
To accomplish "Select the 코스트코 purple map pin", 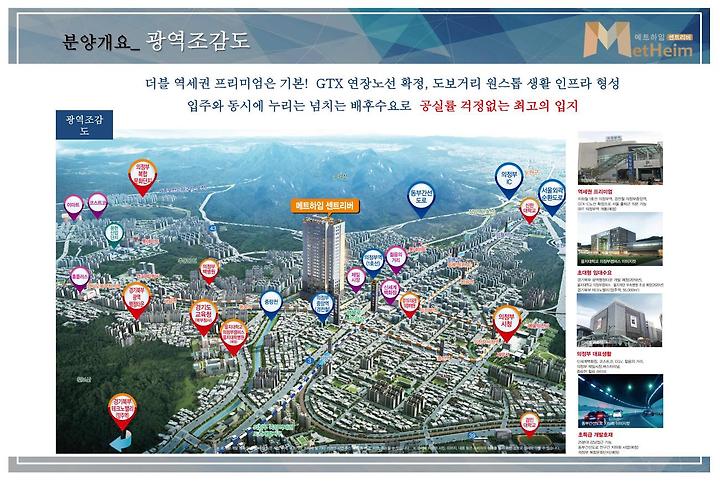I will click(98, 205).
